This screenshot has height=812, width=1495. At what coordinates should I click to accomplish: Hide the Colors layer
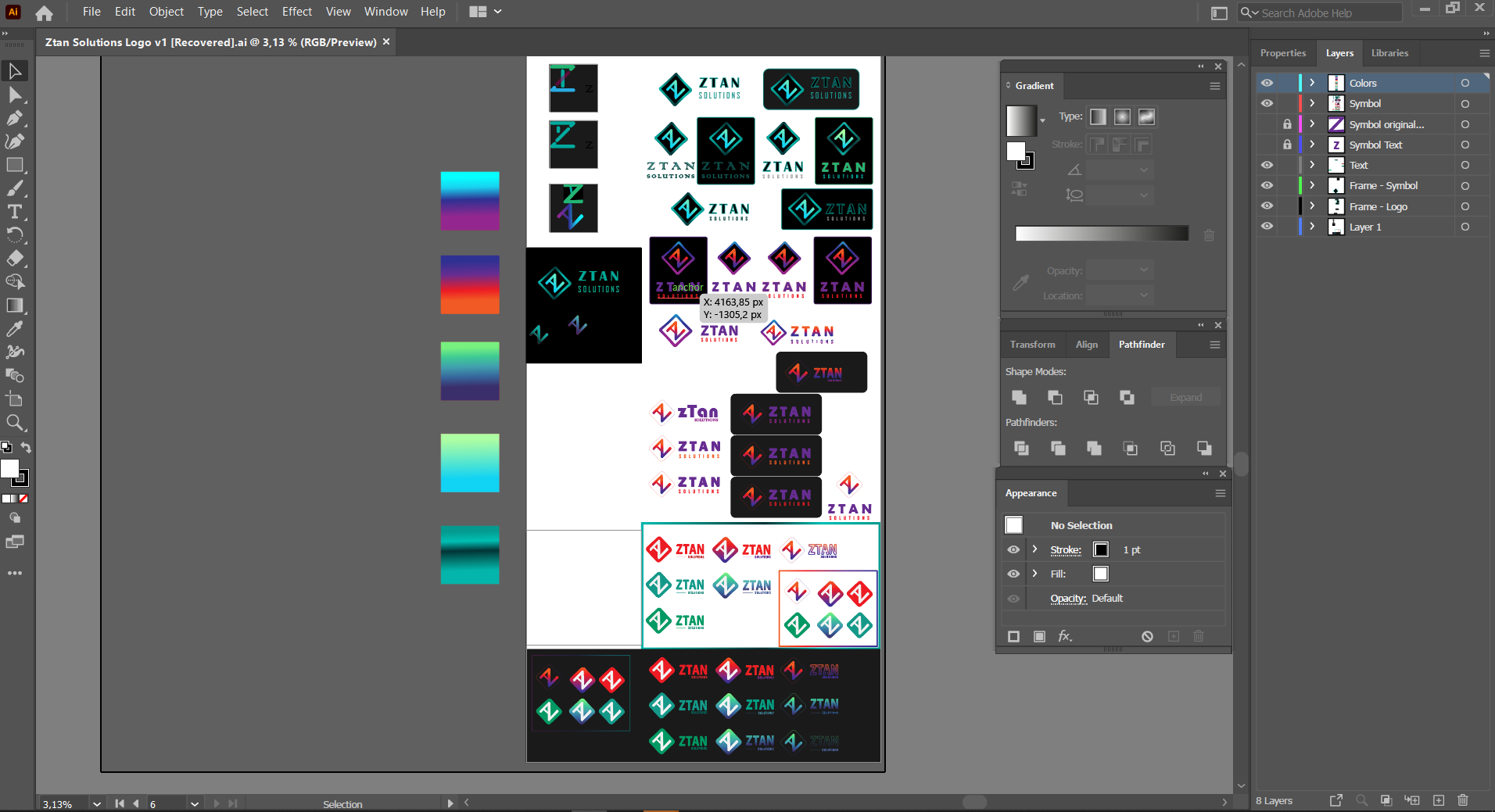(1267, 83)
